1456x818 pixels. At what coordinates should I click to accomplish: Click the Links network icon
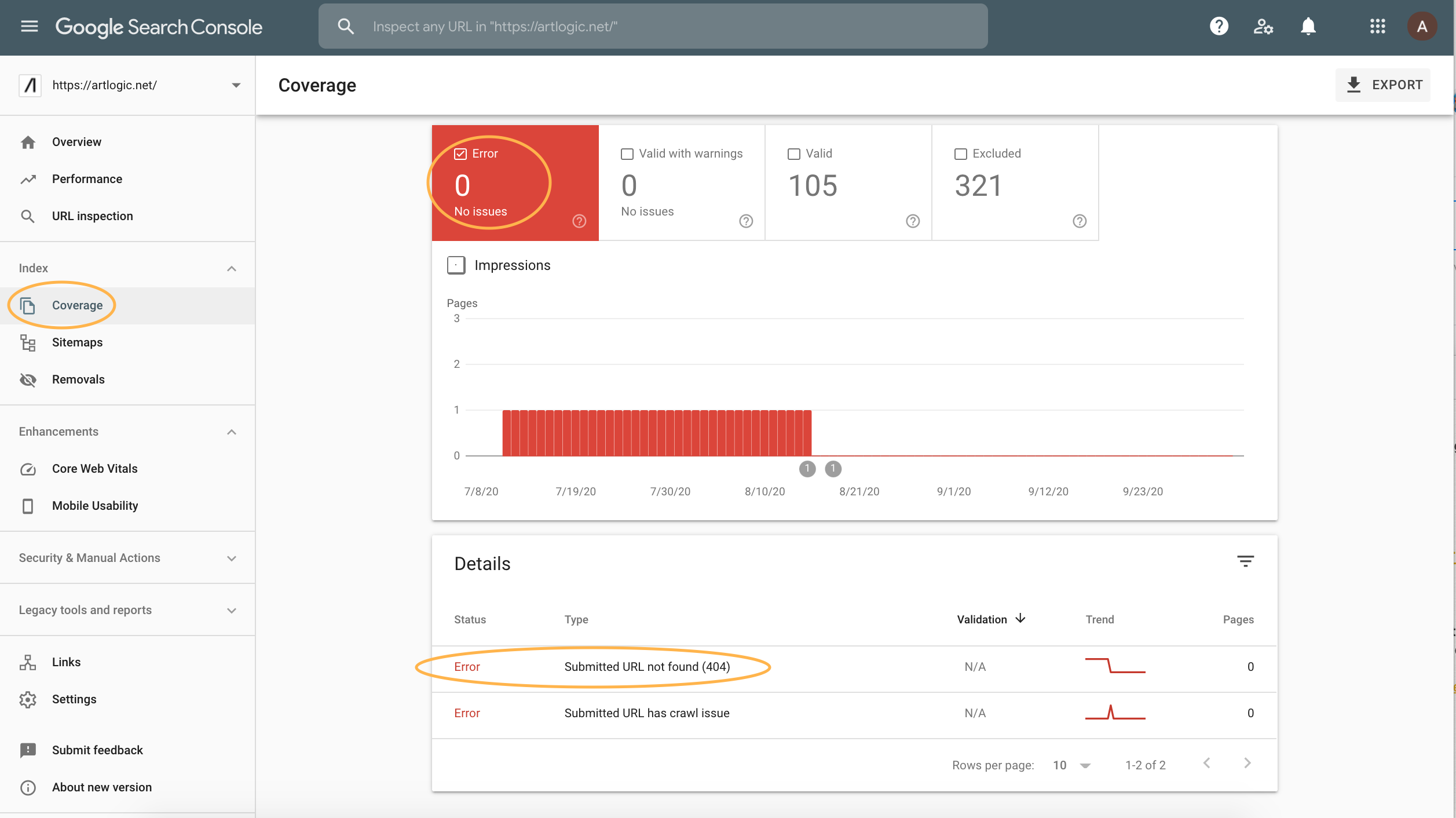click(28, 663)
